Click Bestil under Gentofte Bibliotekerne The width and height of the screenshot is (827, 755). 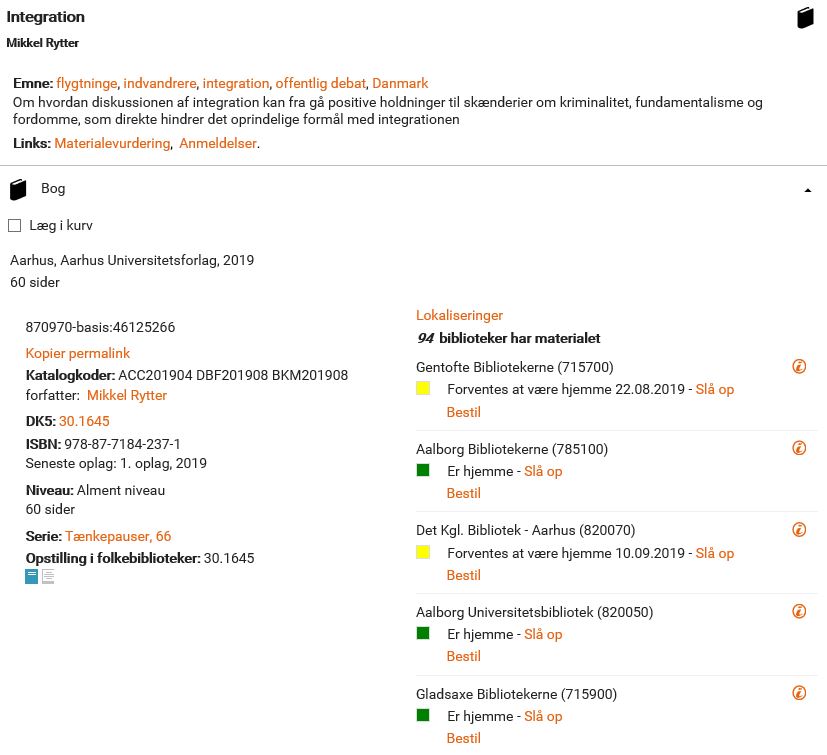click(463, 412)
